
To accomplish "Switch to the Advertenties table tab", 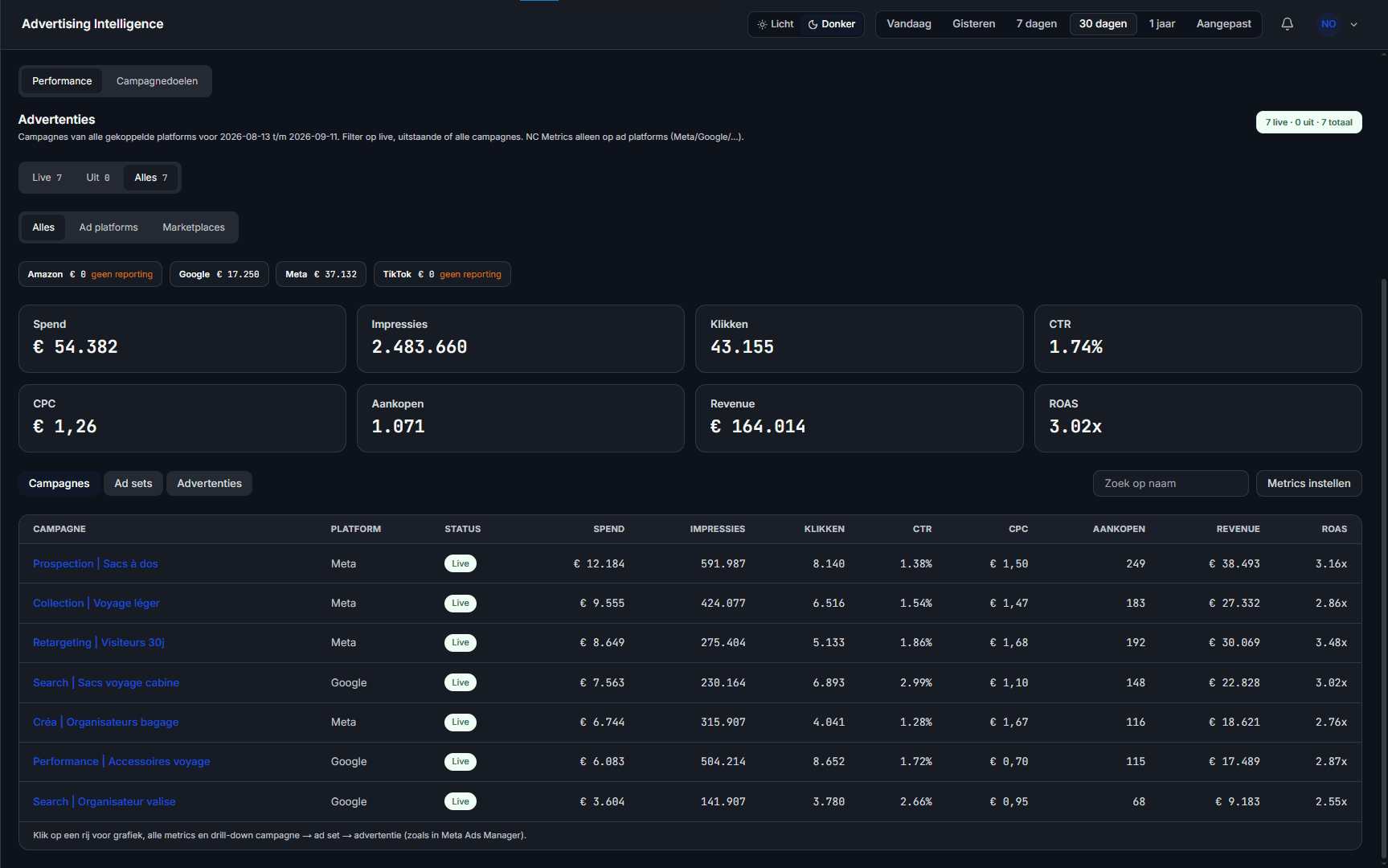I will (209, 483).
